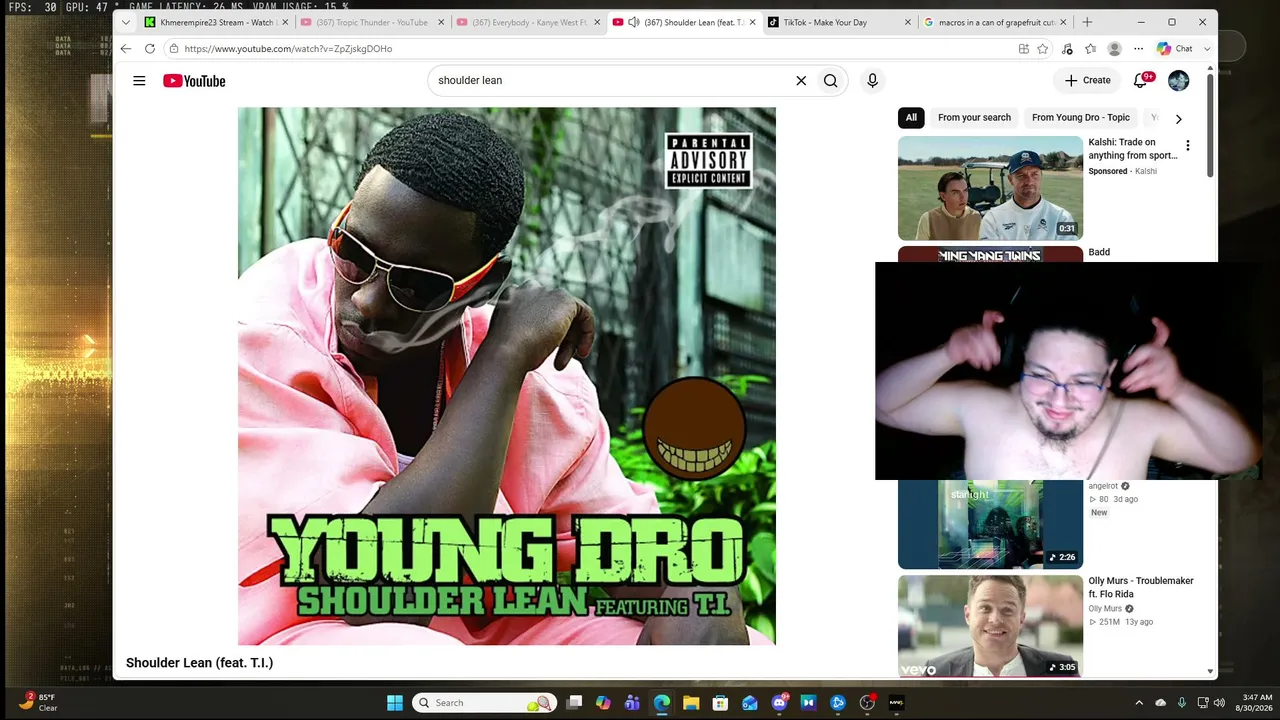Close the Khmerempire23 Stream tab
This screenshot has height=720, width=1280.
285,22
